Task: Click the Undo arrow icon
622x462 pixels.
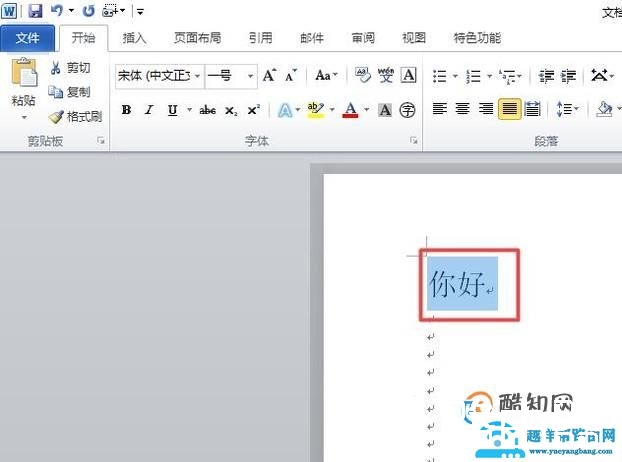Action: [57, 10]
